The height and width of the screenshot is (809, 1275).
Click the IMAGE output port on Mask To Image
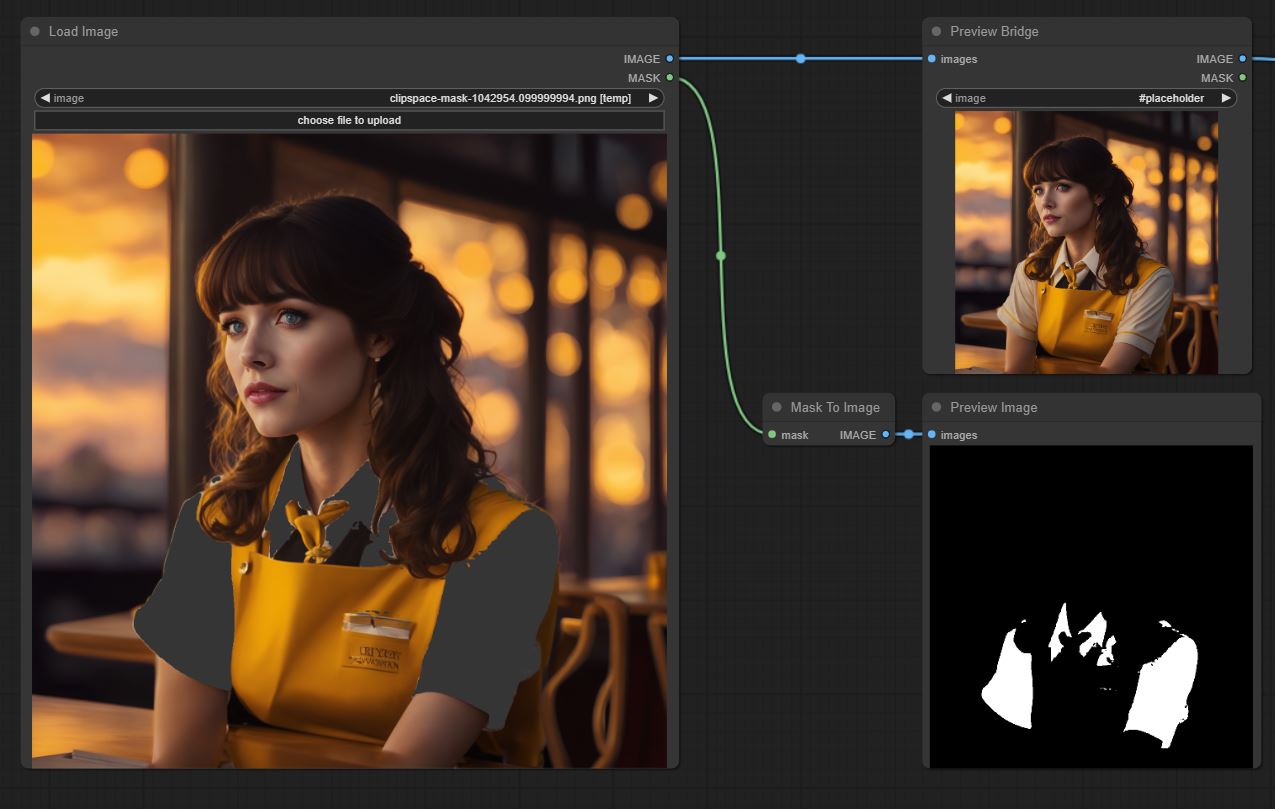(x=886, y=435)
